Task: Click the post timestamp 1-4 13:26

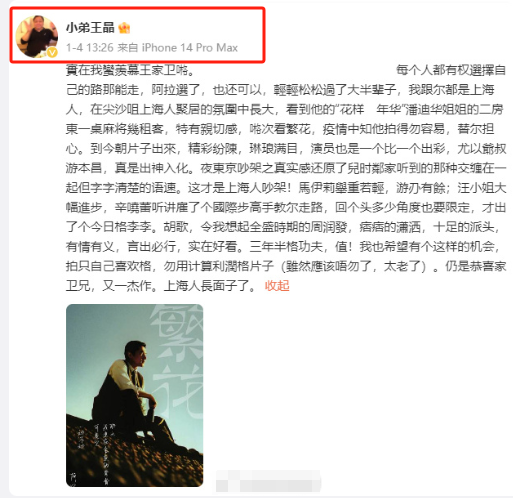Action: (90, 48)
